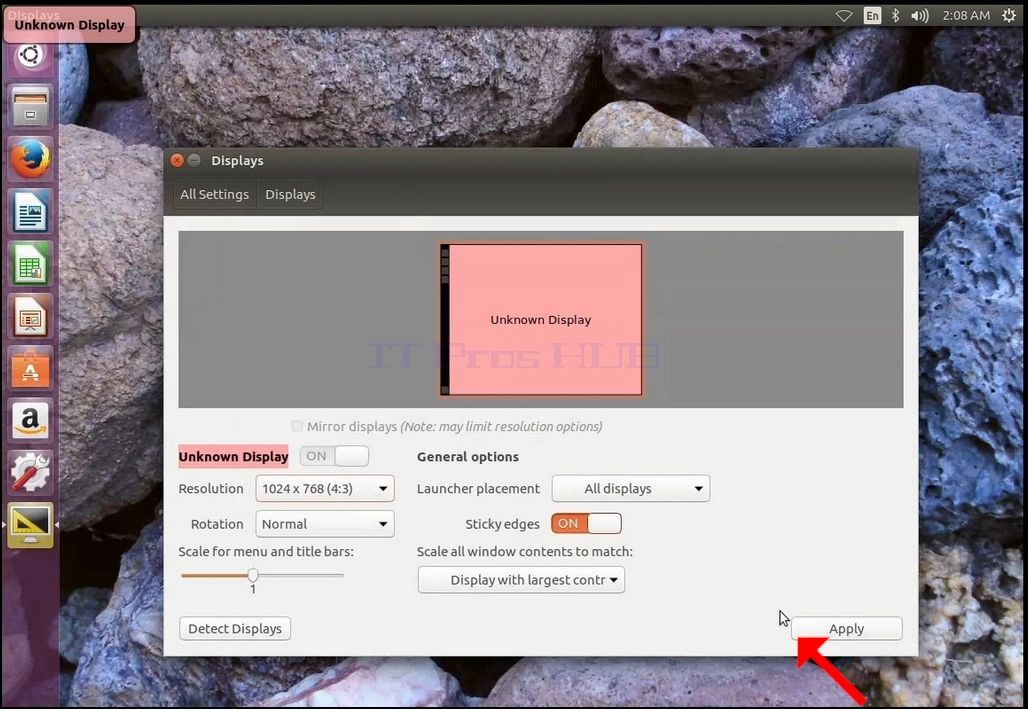Click the 2:08 AM clock
Viewport: 1028px width, 709px height.
pyautogui.click(x=966, y=15)
